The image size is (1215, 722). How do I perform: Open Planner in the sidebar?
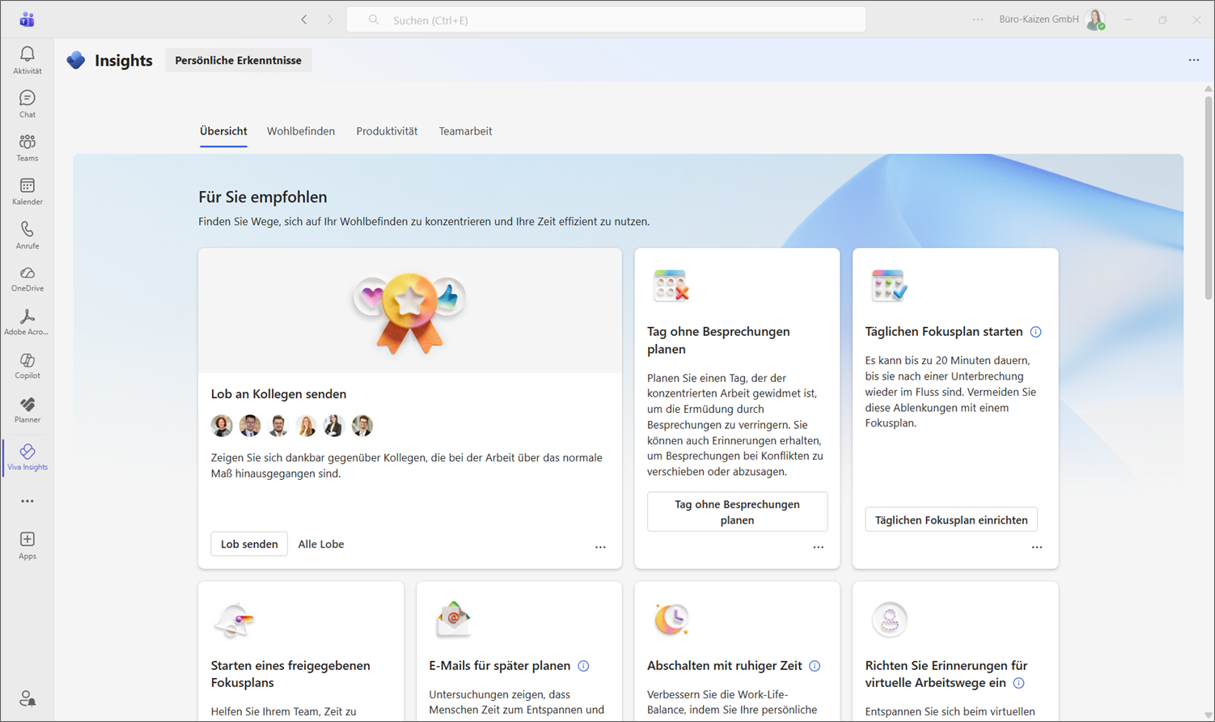[27, 409]
